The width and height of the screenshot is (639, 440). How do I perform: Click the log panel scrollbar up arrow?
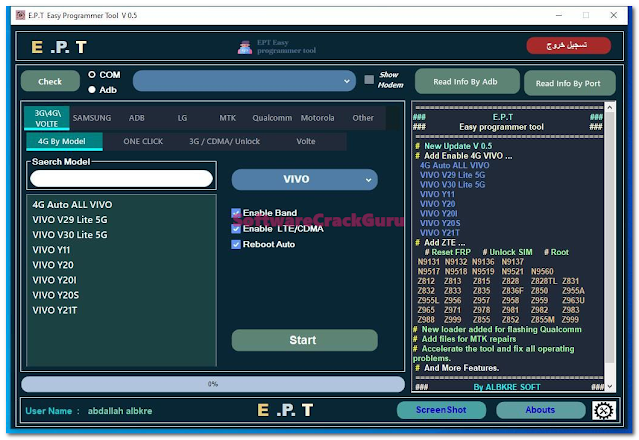point(610,108)
